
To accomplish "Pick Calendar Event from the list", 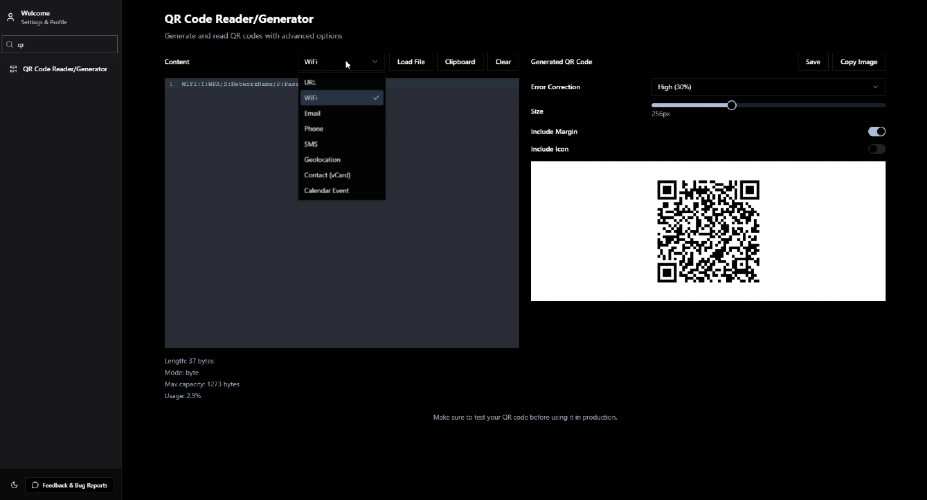I will pos(342,190).
